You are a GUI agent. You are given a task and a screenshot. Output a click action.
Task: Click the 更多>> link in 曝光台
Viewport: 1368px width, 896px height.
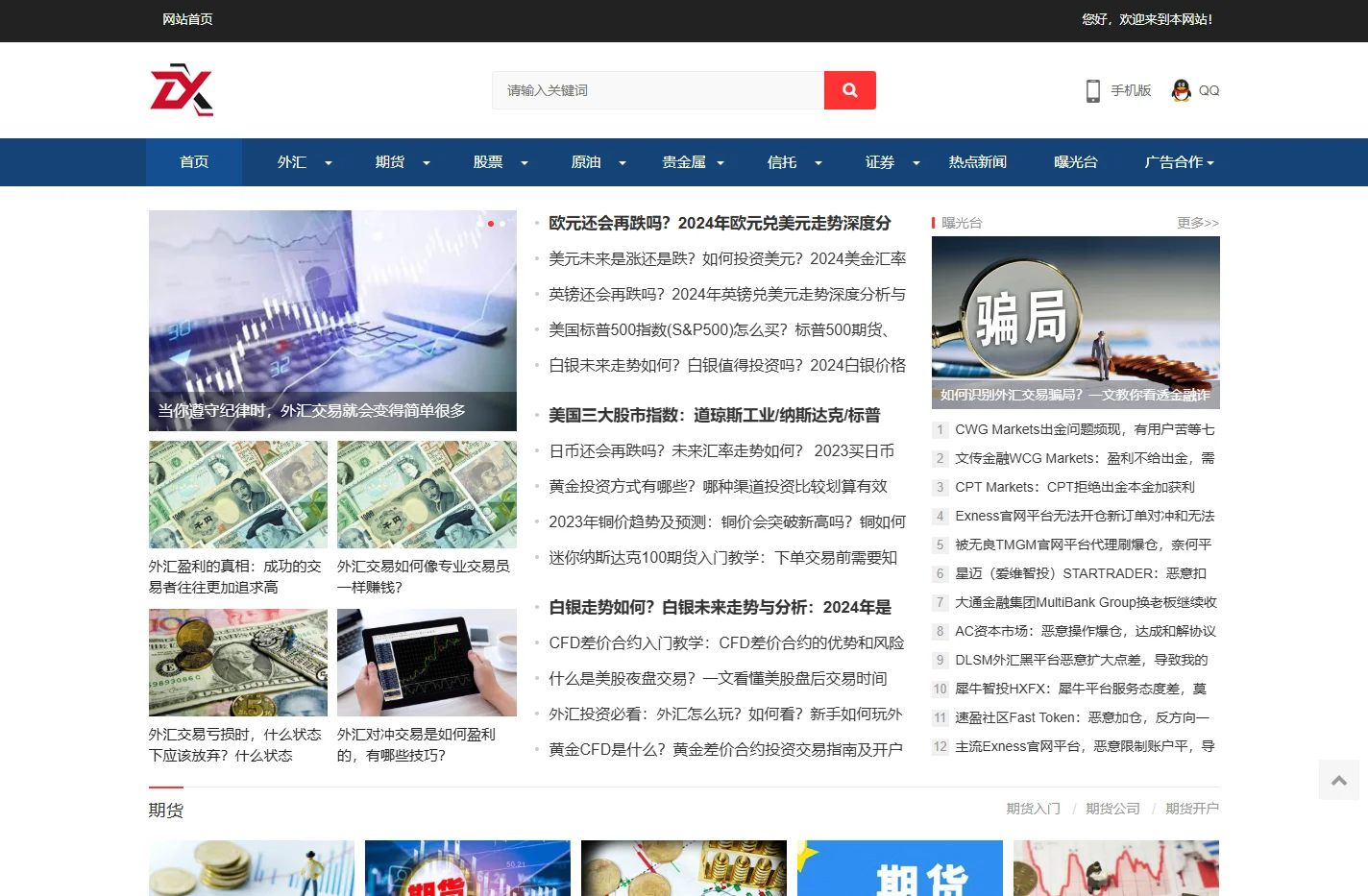(1198, 223)
